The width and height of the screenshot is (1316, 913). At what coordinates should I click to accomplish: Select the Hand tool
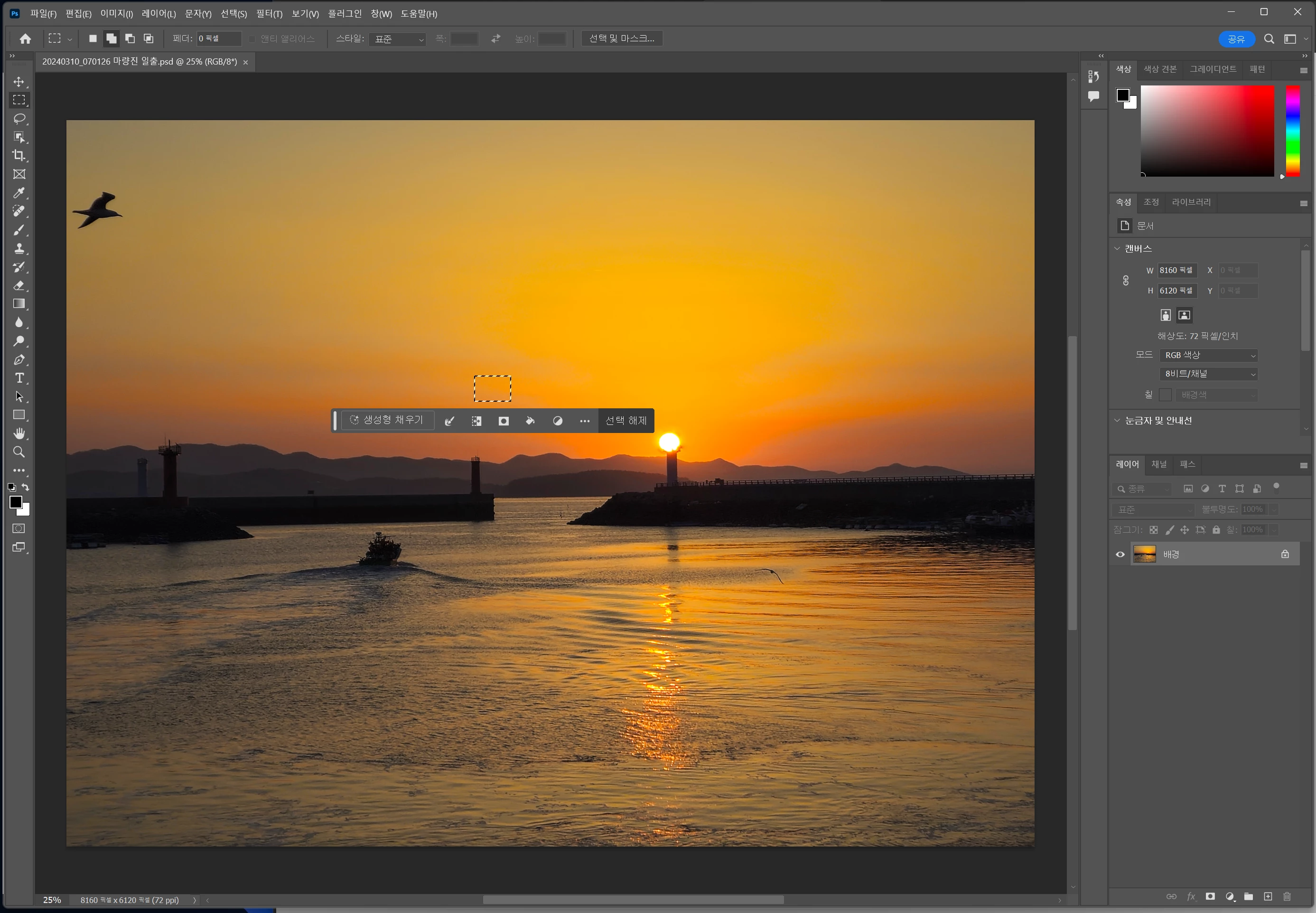click(19, 433)
